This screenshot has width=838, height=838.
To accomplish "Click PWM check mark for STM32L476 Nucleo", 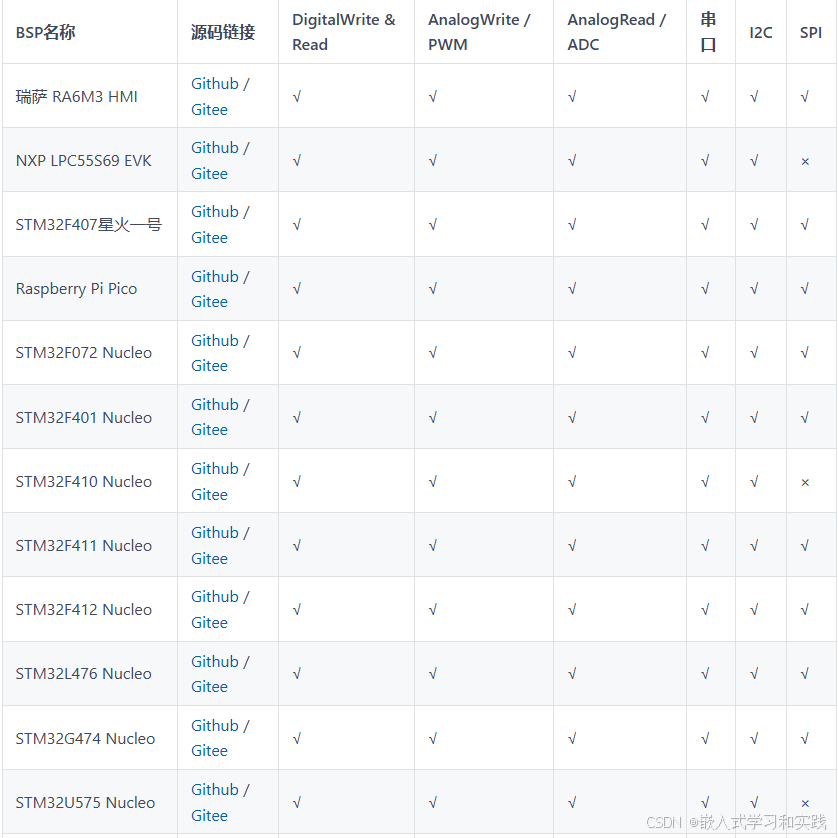I will coord(433,674).
